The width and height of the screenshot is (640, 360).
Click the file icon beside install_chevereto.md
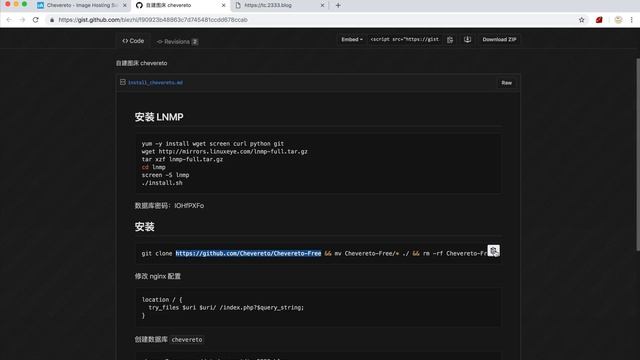coord(122,82)
